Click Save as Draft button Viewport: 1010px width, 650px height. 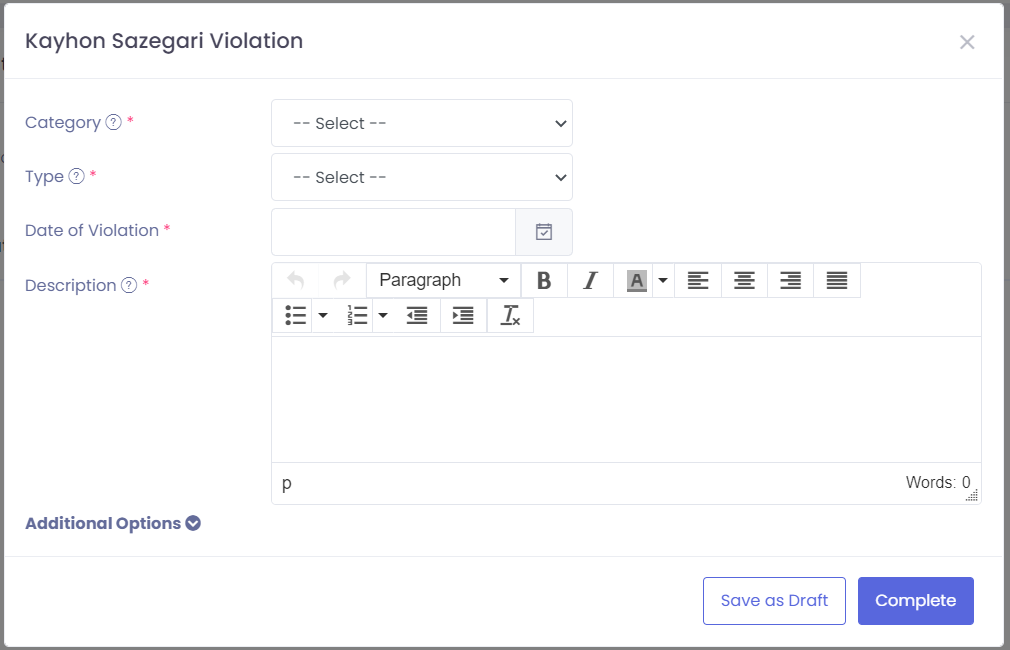pos(774,600)
